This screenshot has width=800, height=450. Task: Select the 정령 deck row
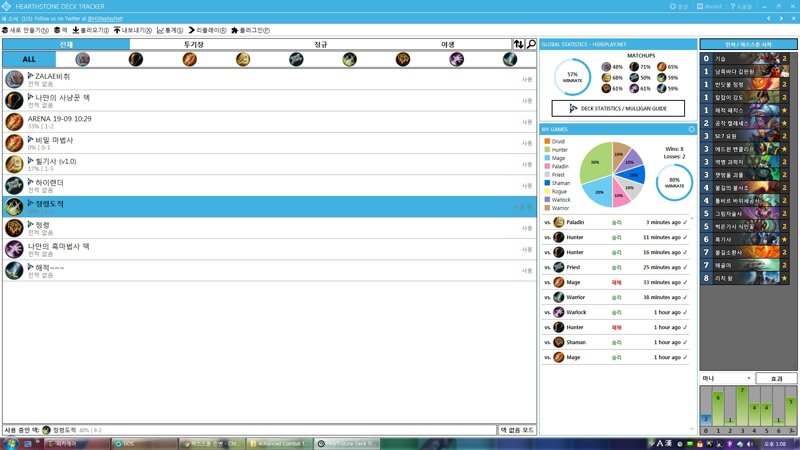coord(269,228)
